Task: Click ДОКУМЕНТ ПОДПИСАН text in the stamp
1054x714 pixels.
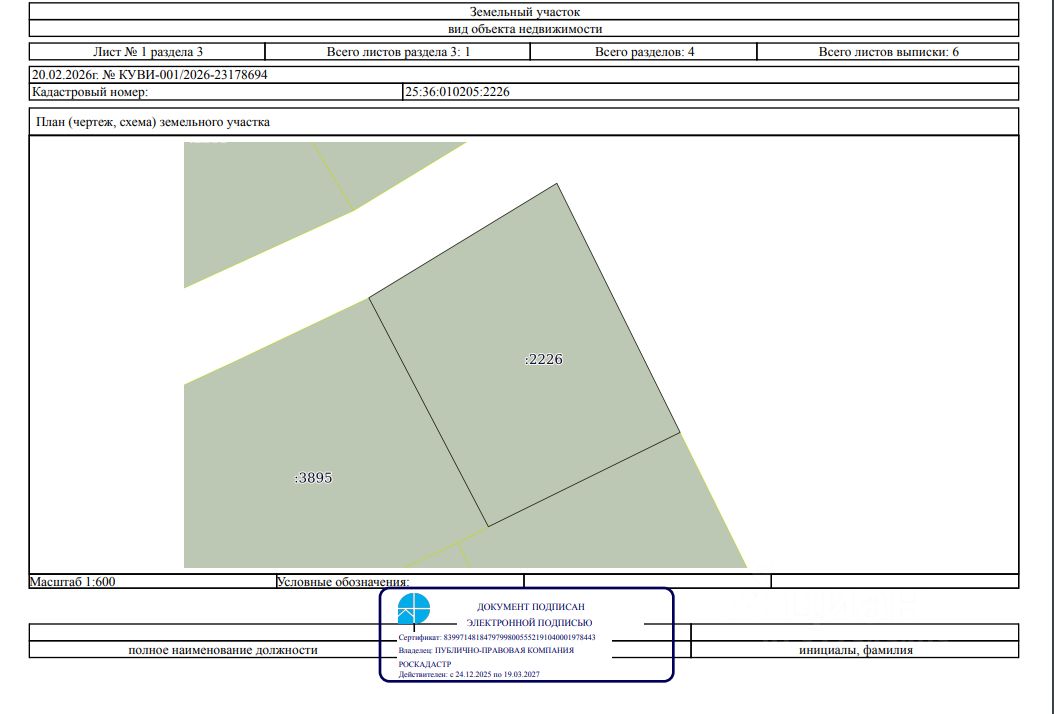Action: [x=531, y=606]
